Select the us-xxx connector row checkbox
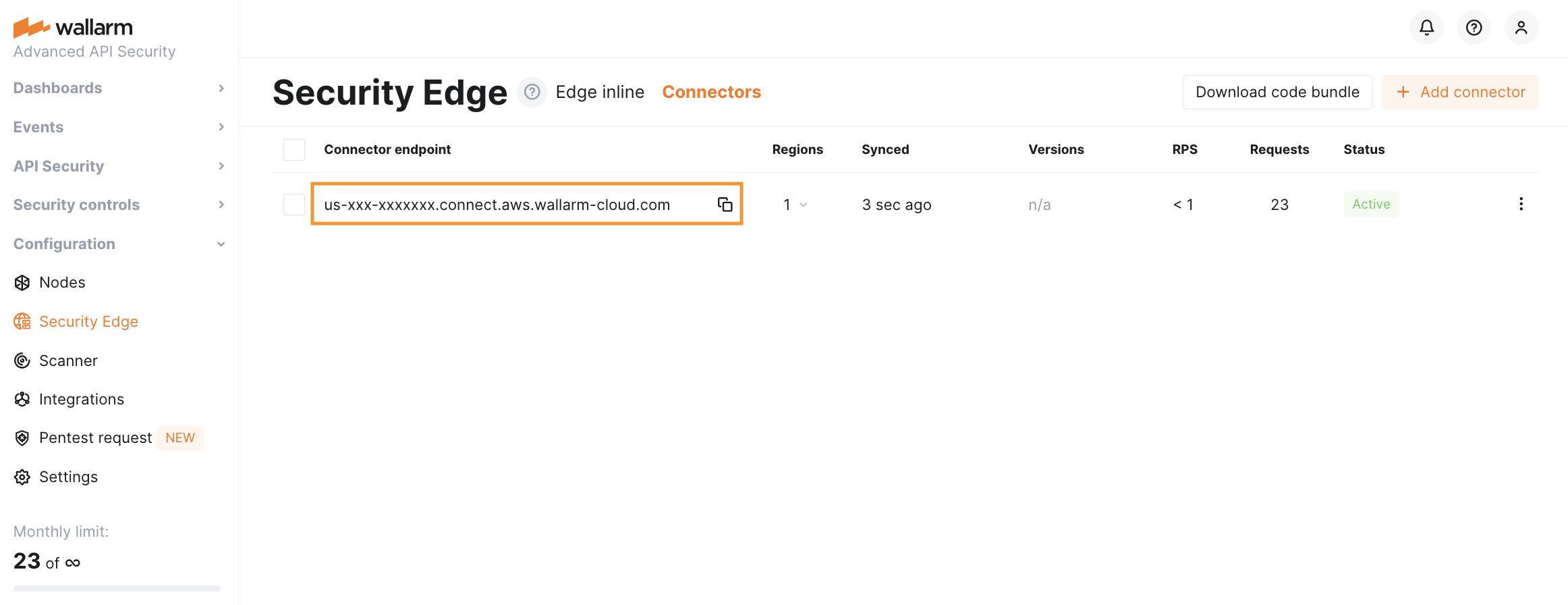Screen dimensions: 1568x605 (294, 205)
